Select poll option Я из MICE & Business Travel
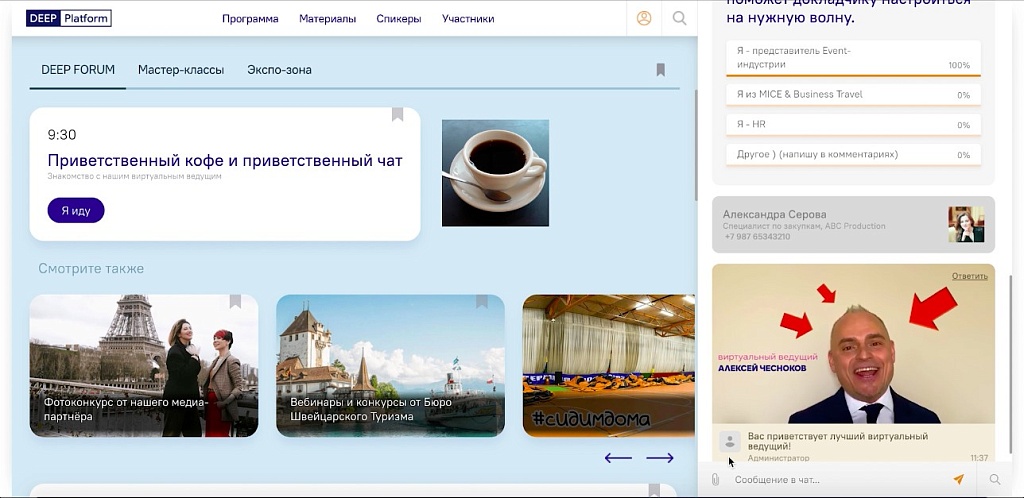 (854, 95)
